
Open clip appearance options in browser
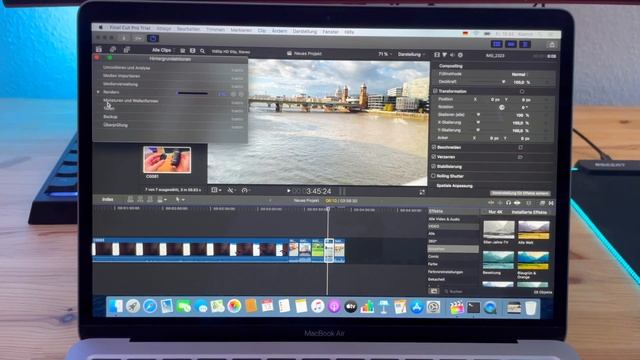(x=192, y=51)
